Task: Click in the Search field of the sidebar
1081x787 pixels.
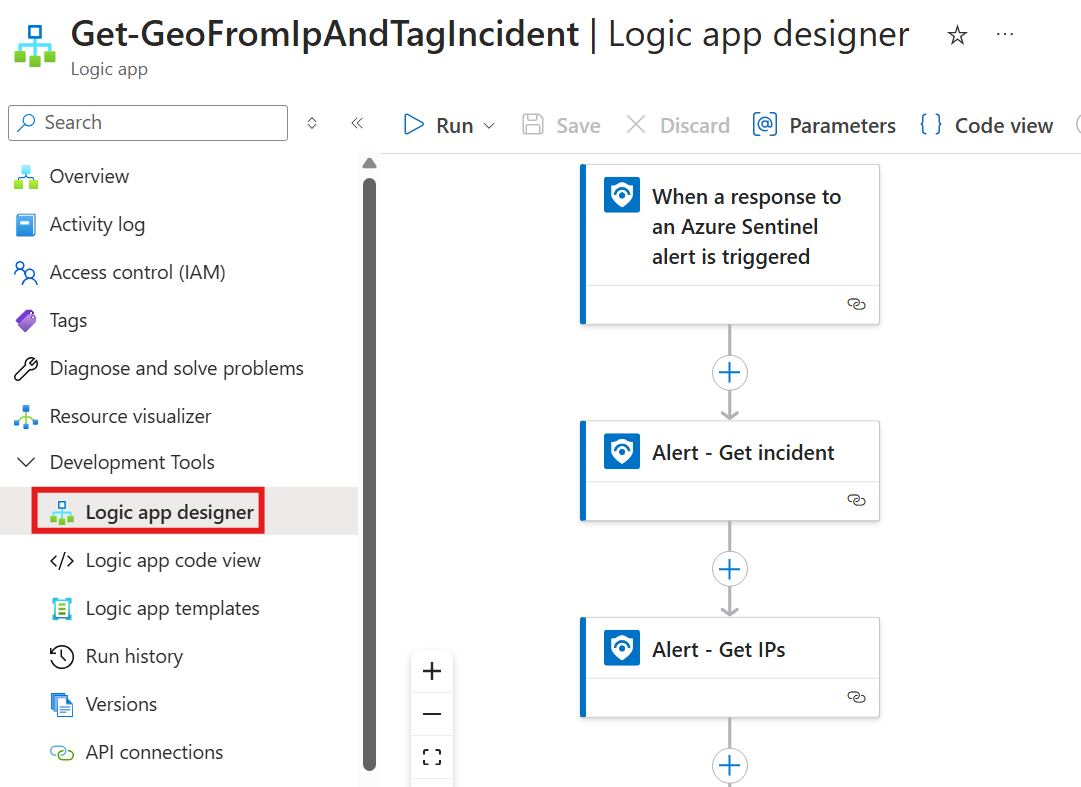Action: coord(148,123)
